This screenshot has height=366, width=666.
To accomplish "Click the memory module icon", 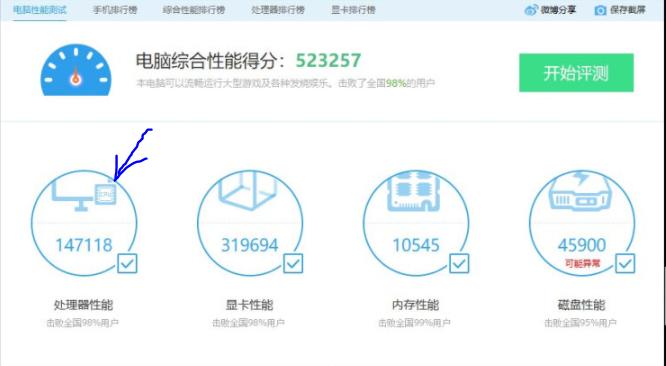I will pyautogui.click(x=414, y=191).
